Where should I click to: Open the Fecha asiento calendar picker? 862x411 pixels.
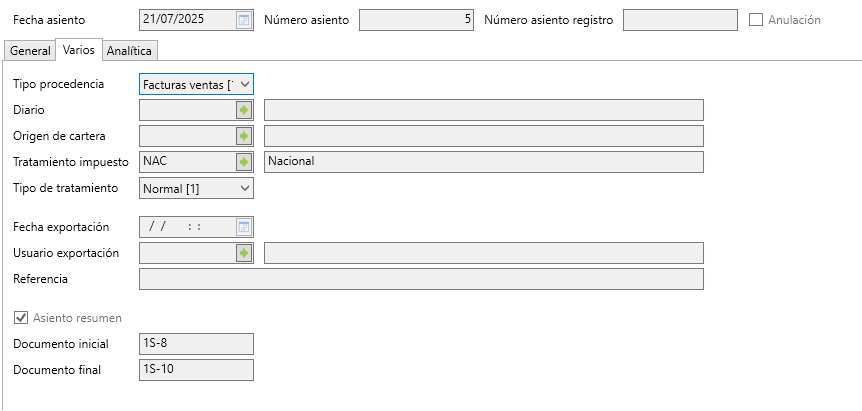(244, 20)
